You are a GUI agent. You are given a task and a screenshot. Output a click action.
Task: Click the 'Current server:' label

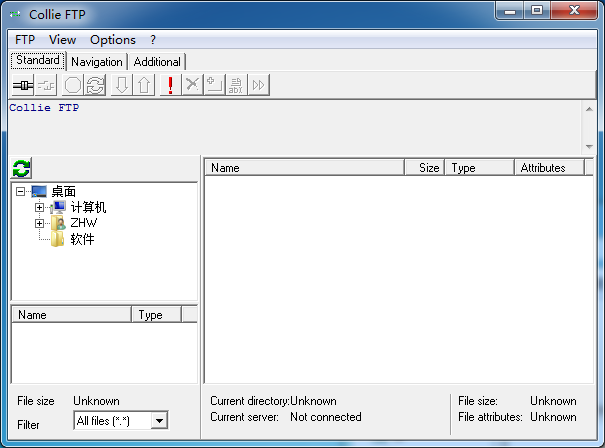pyautogui.click(x=244, y=417)
